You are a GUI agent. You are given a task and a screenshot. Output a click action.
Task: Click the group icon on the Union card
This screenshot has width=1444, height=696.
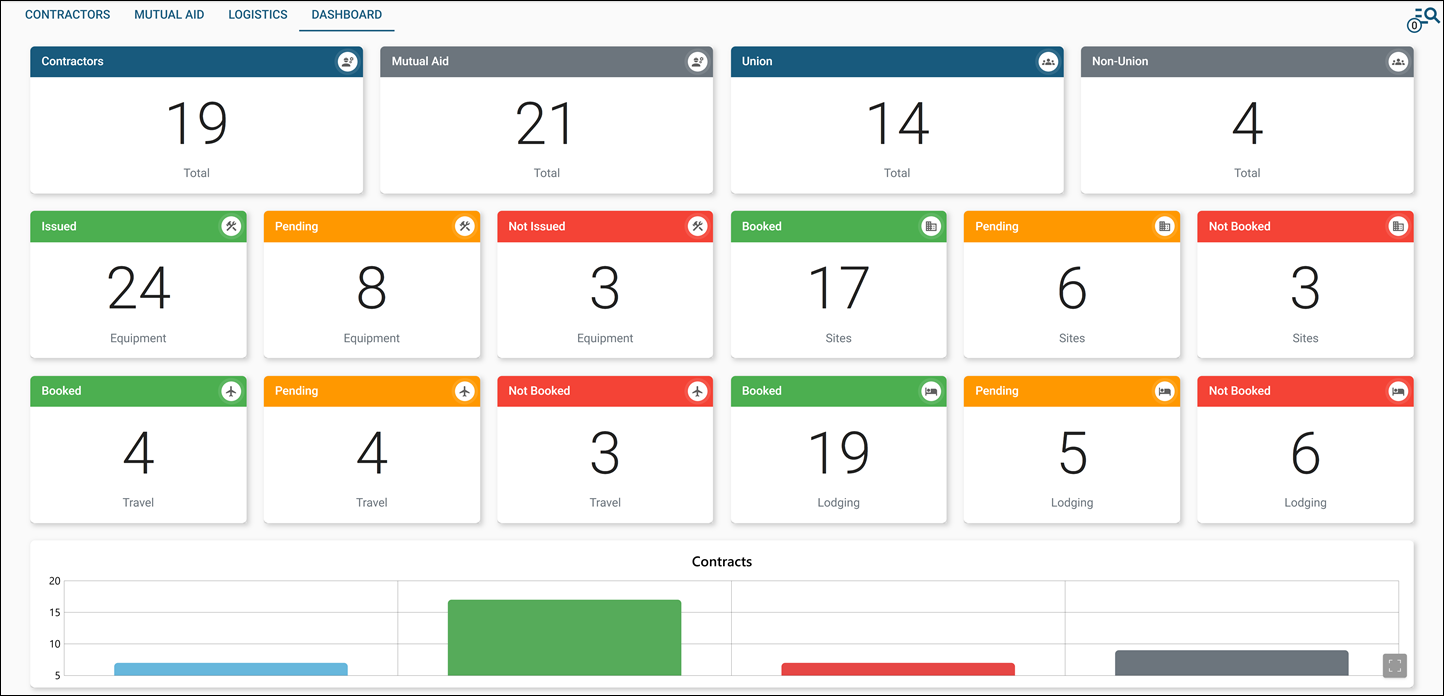(x=1047, y=61)
